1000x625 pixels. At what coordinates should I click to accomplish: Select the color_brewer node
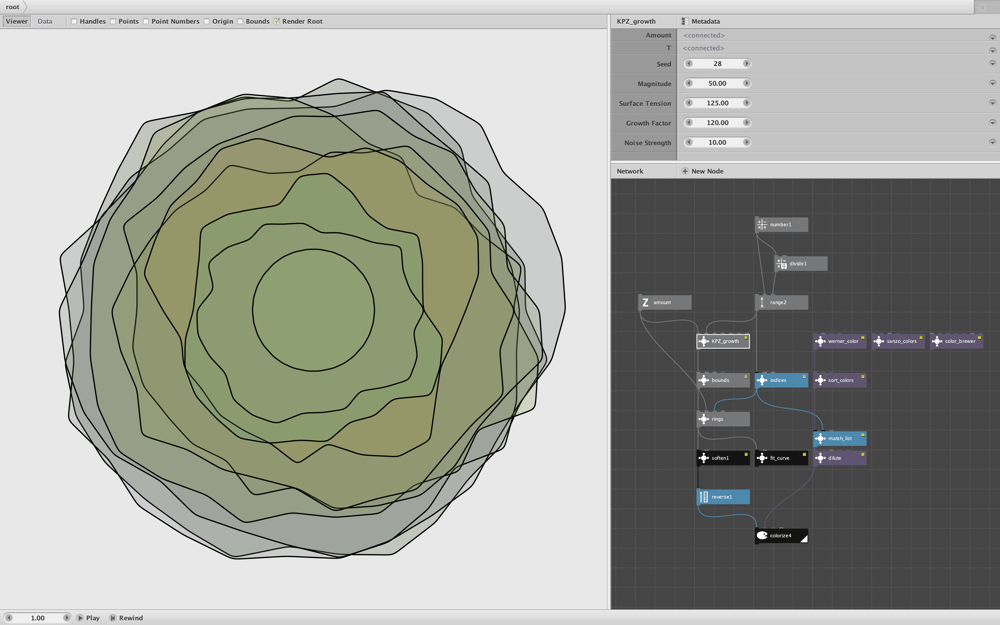tap(957, 341)
